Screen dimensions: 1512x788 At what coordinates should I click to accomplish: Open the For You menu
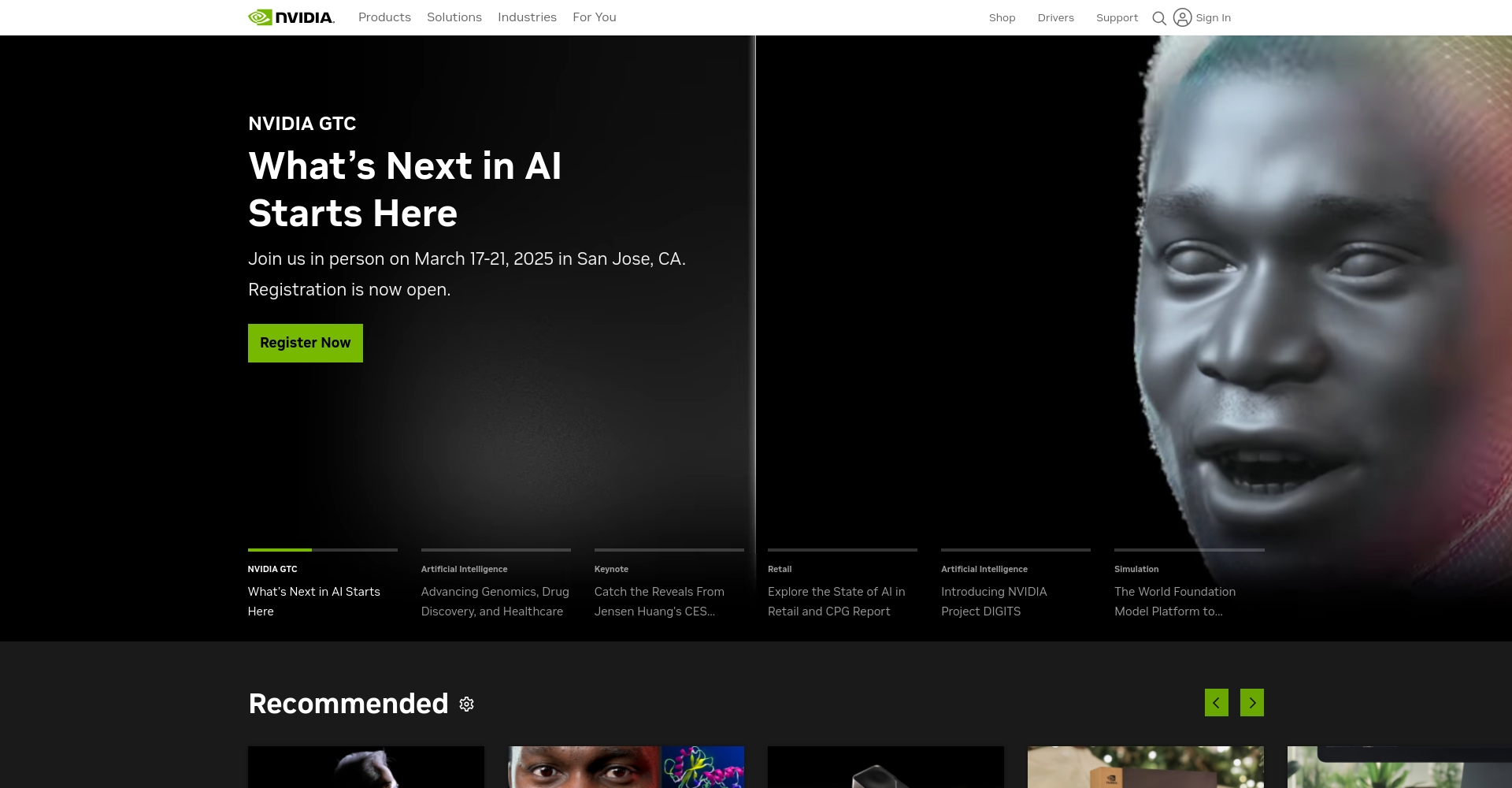point(595,17)
